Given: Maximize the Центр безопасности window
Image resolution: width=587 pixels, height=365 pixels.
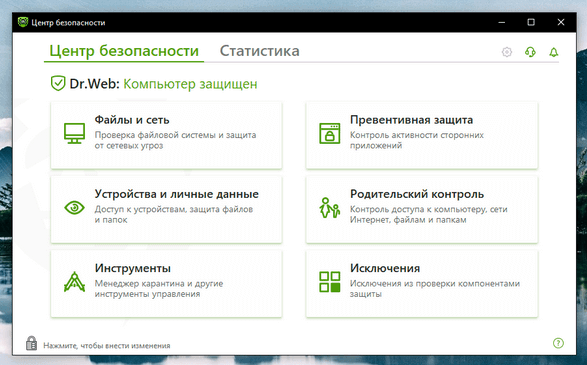Looking at the screenshot, I should [x=531, y=22].
